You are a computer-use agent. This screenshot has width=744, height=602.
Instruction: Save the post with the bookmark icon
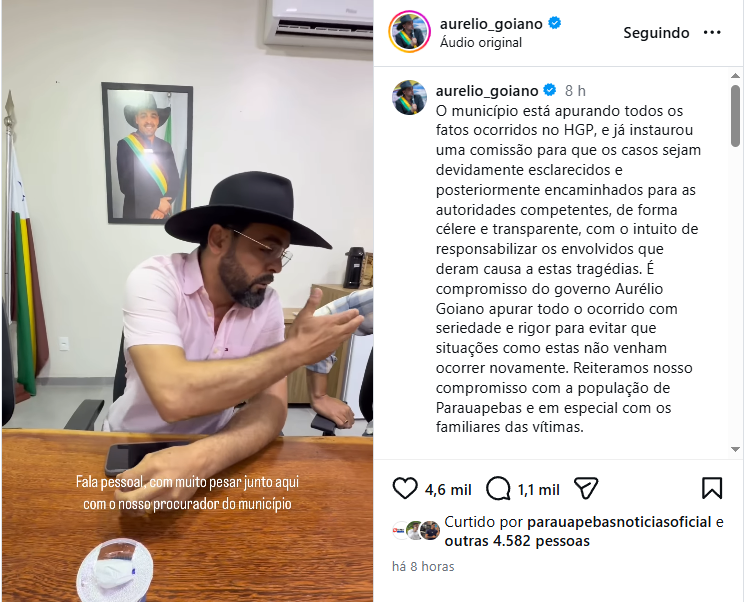712,488
